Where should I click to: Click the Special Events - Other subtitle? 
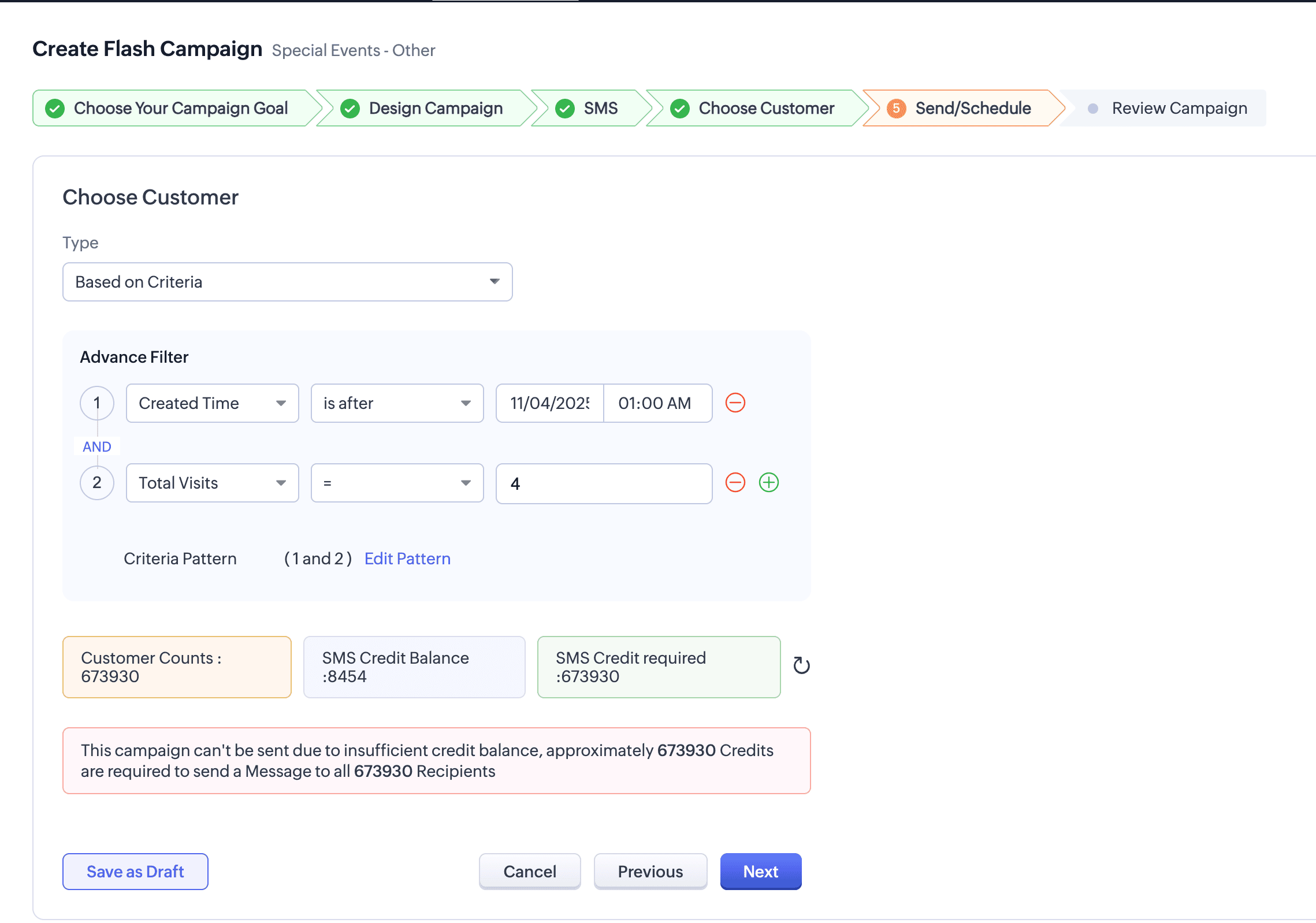tap(354, 50)
